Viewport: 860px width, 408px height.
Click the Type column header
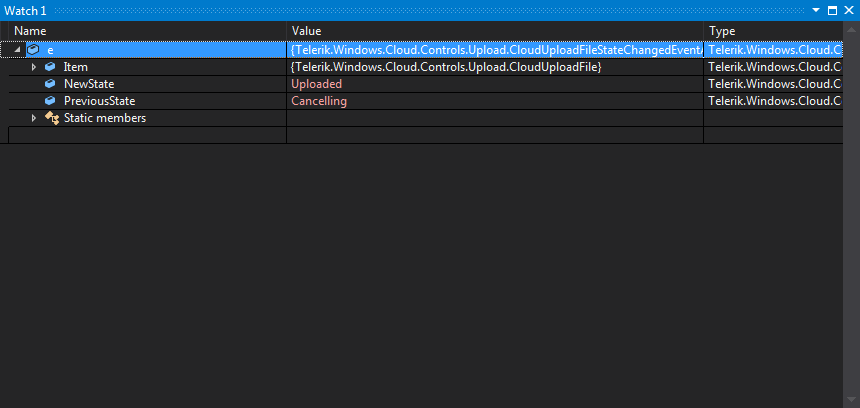tap(722, 31)
